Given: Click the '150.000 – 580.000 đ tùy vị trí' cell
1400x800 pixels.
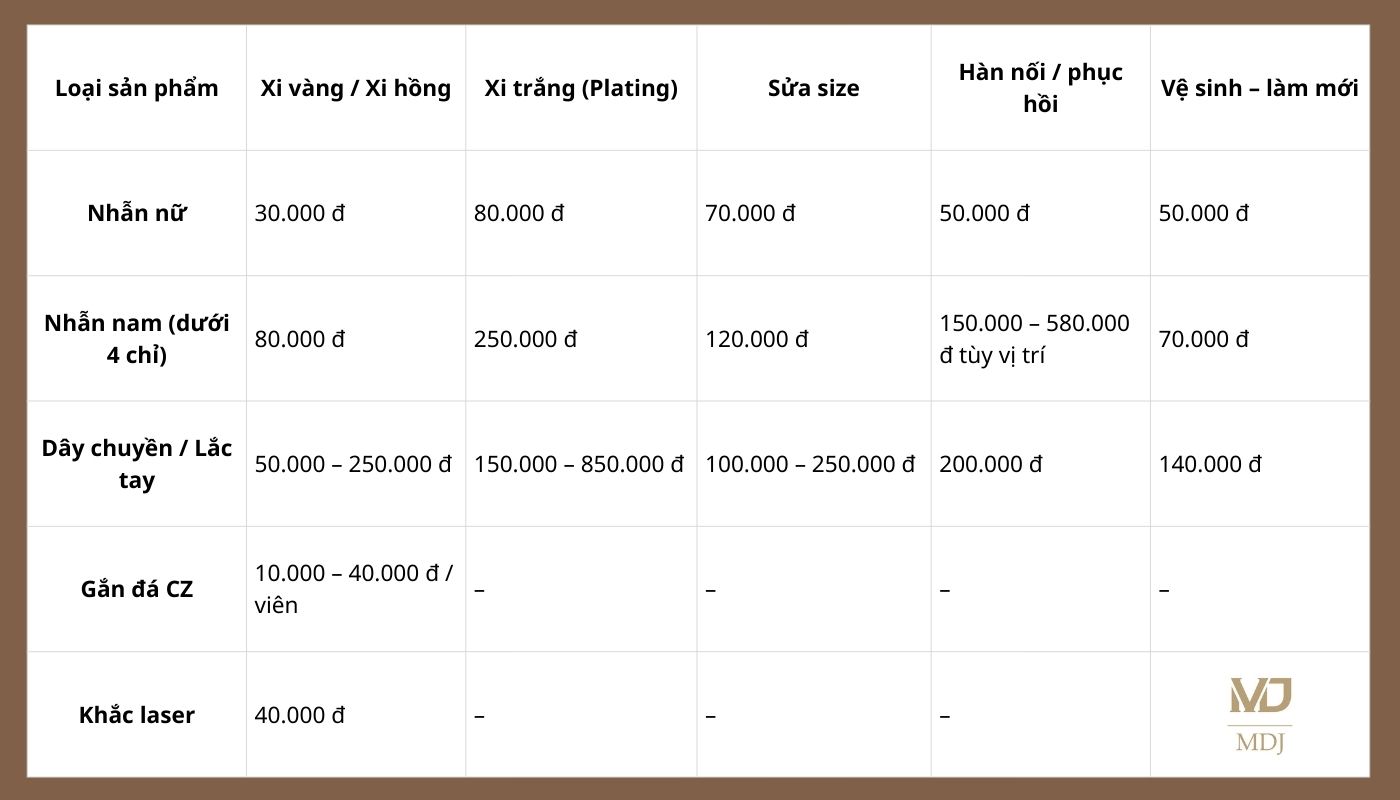Looking at the screenshot, I should [1034, 339].
